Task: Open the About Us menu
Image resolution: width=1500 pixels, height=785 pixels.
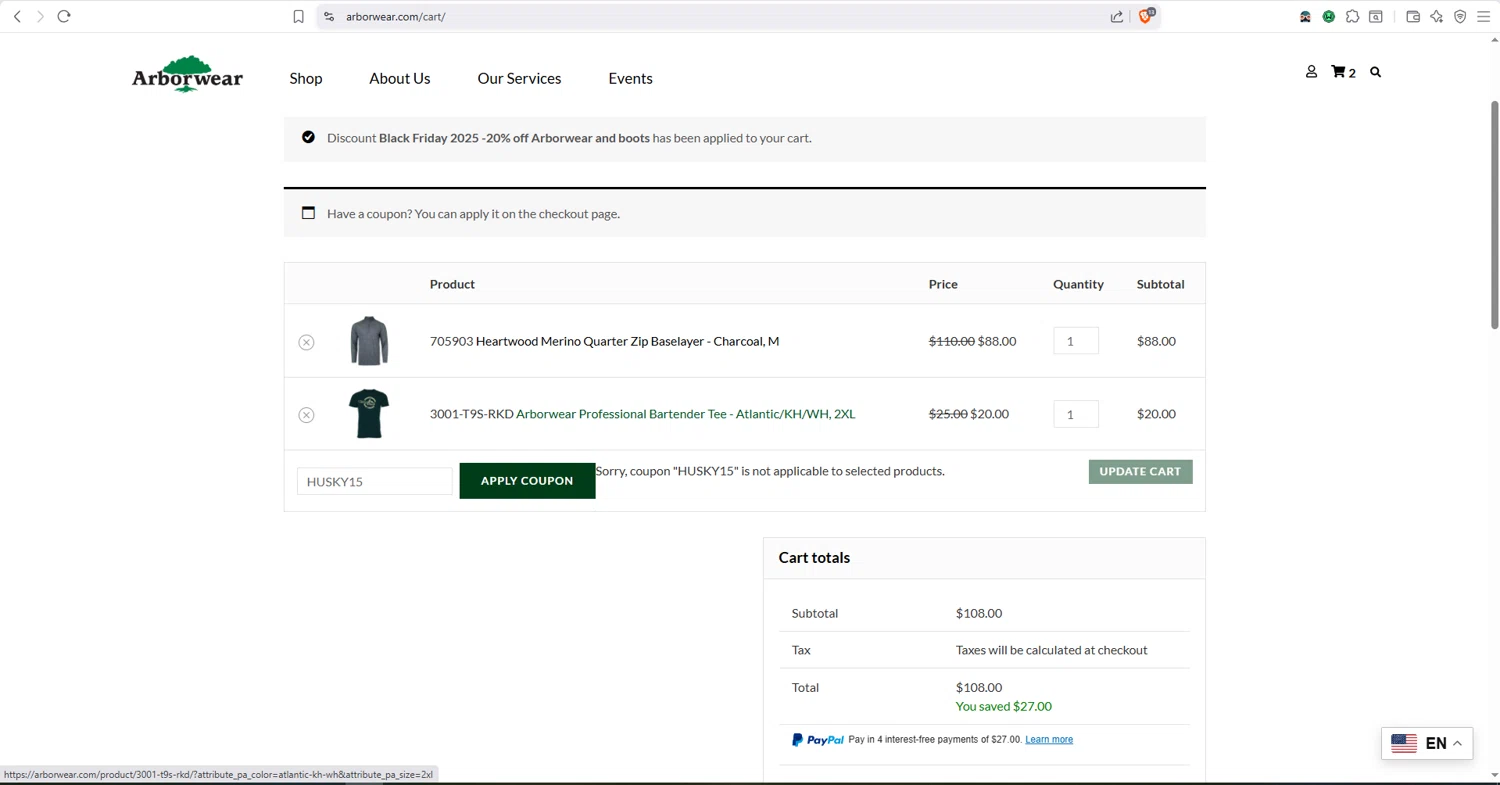Action: [x=399, y=78]
